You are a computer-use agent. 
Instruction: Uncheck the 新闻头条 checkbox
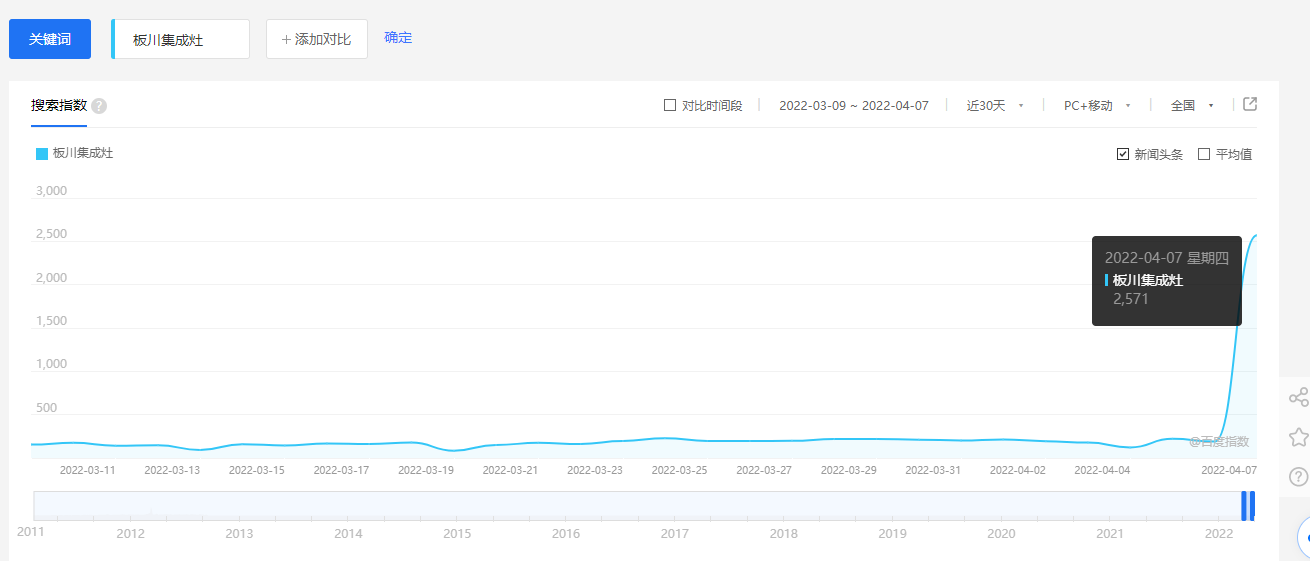point(1123,154)
